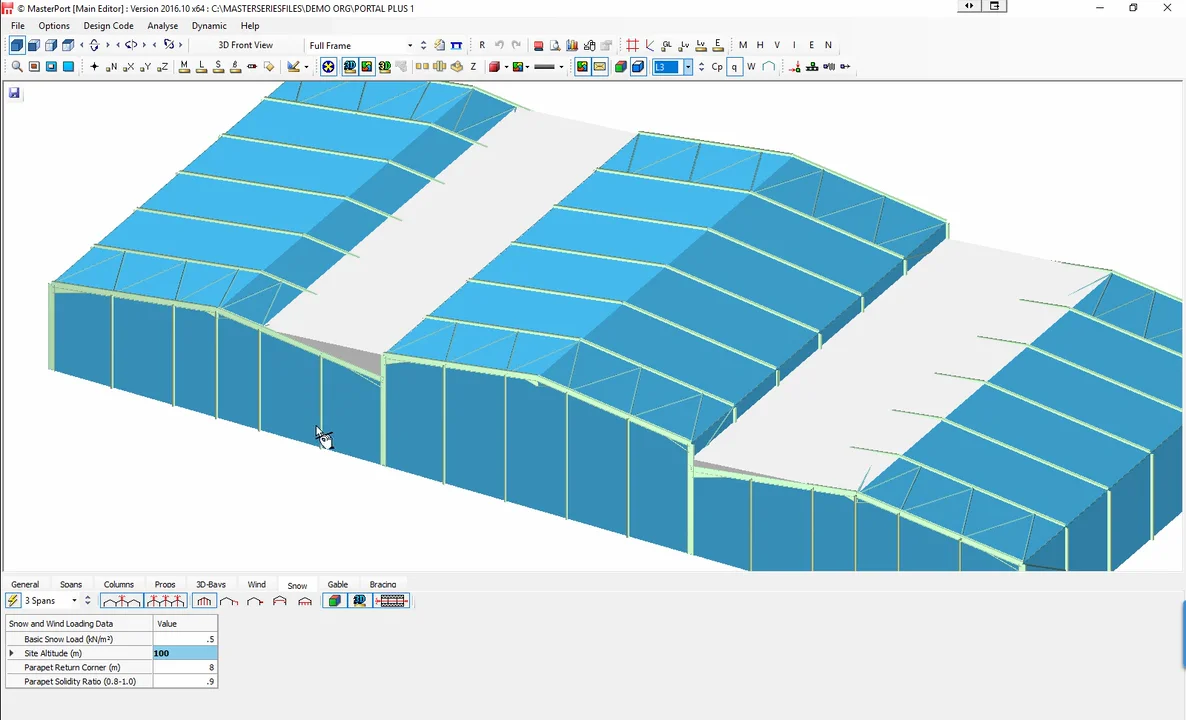Open the red cube colour picker dropdown
This screenshot has height=720, width=1186.
(x=507, y=67)
